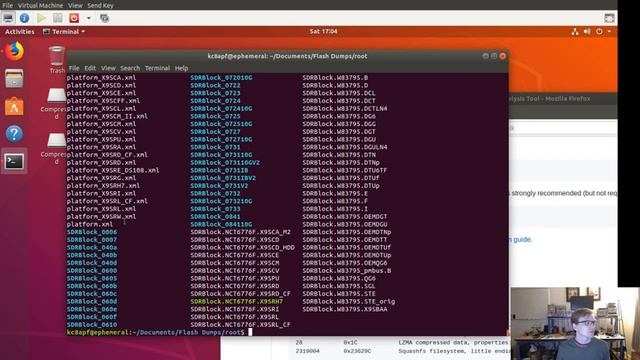Click the green Run virtual machine icon

coord(41,18)
